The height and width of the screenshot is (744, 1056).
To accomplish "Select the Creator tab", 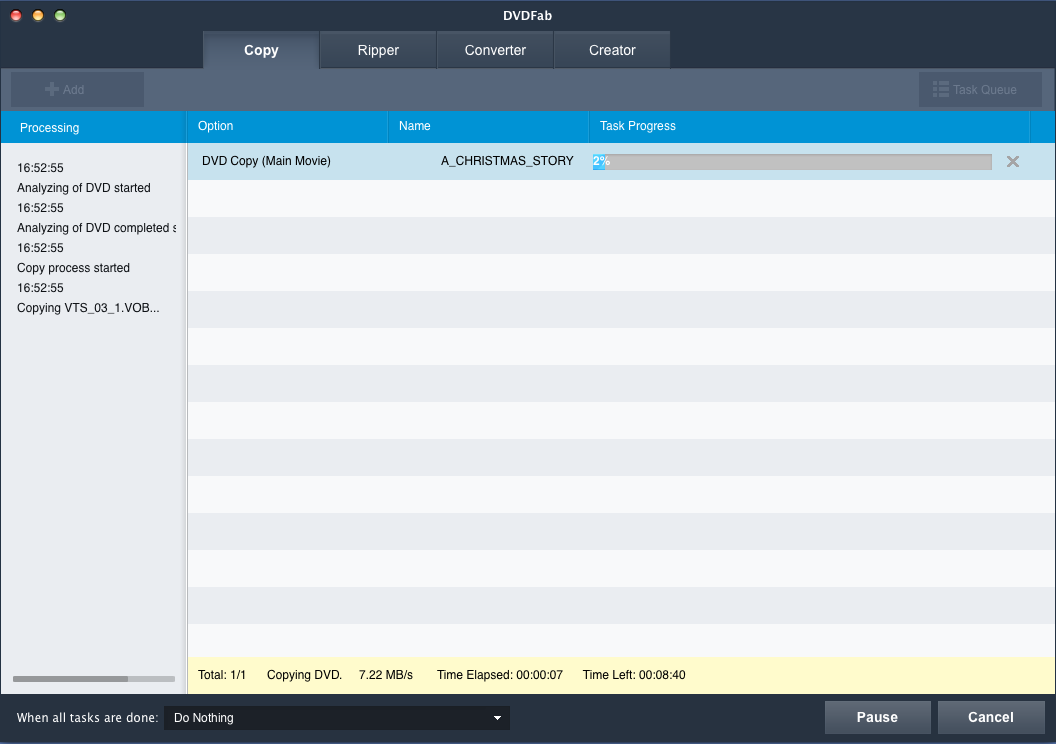I will click(x=612, y=50).
